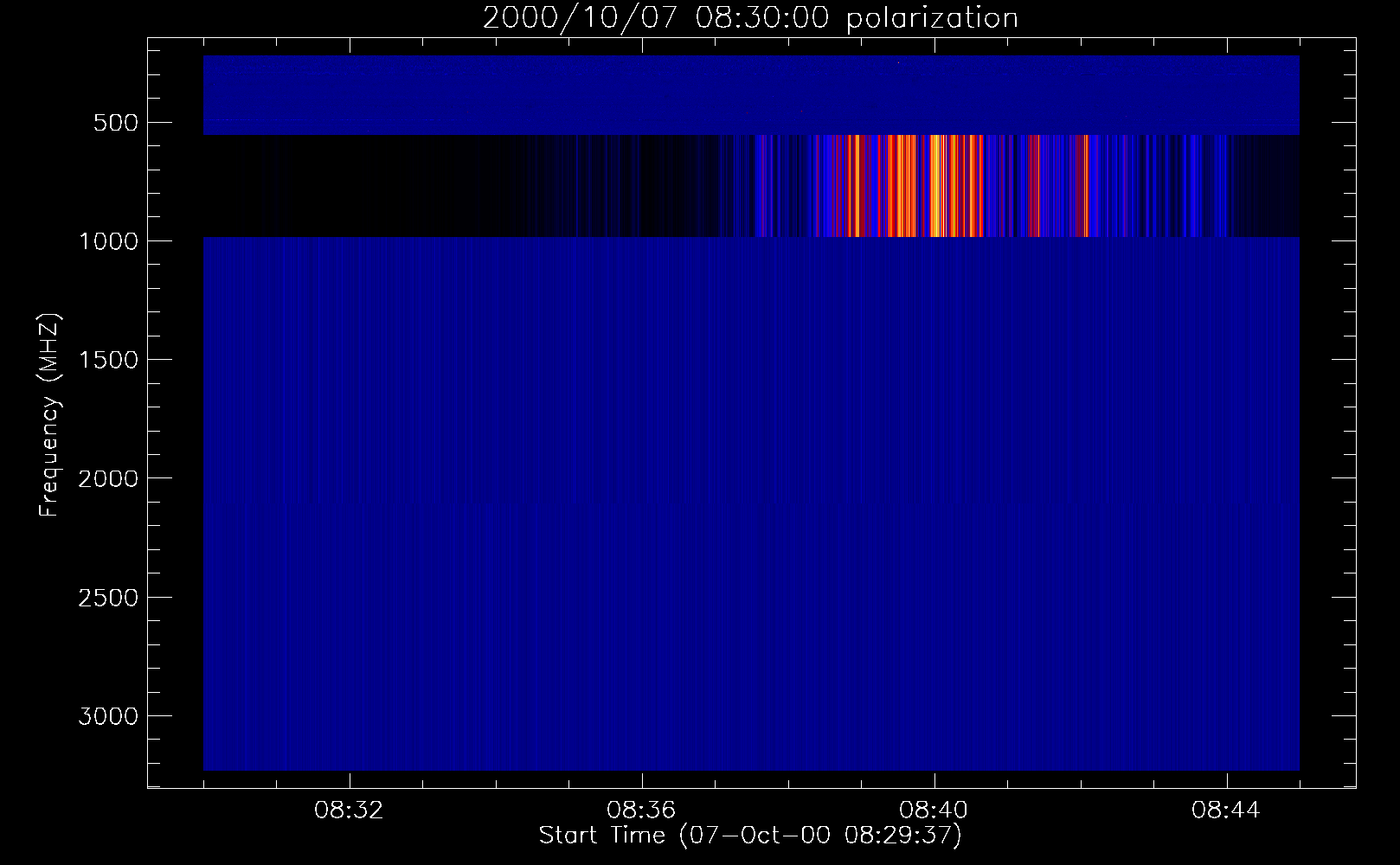This screenshot has height=865, width=1400.
Task: Click the 08:40 time axis label
Action: (x=934, y=811)
